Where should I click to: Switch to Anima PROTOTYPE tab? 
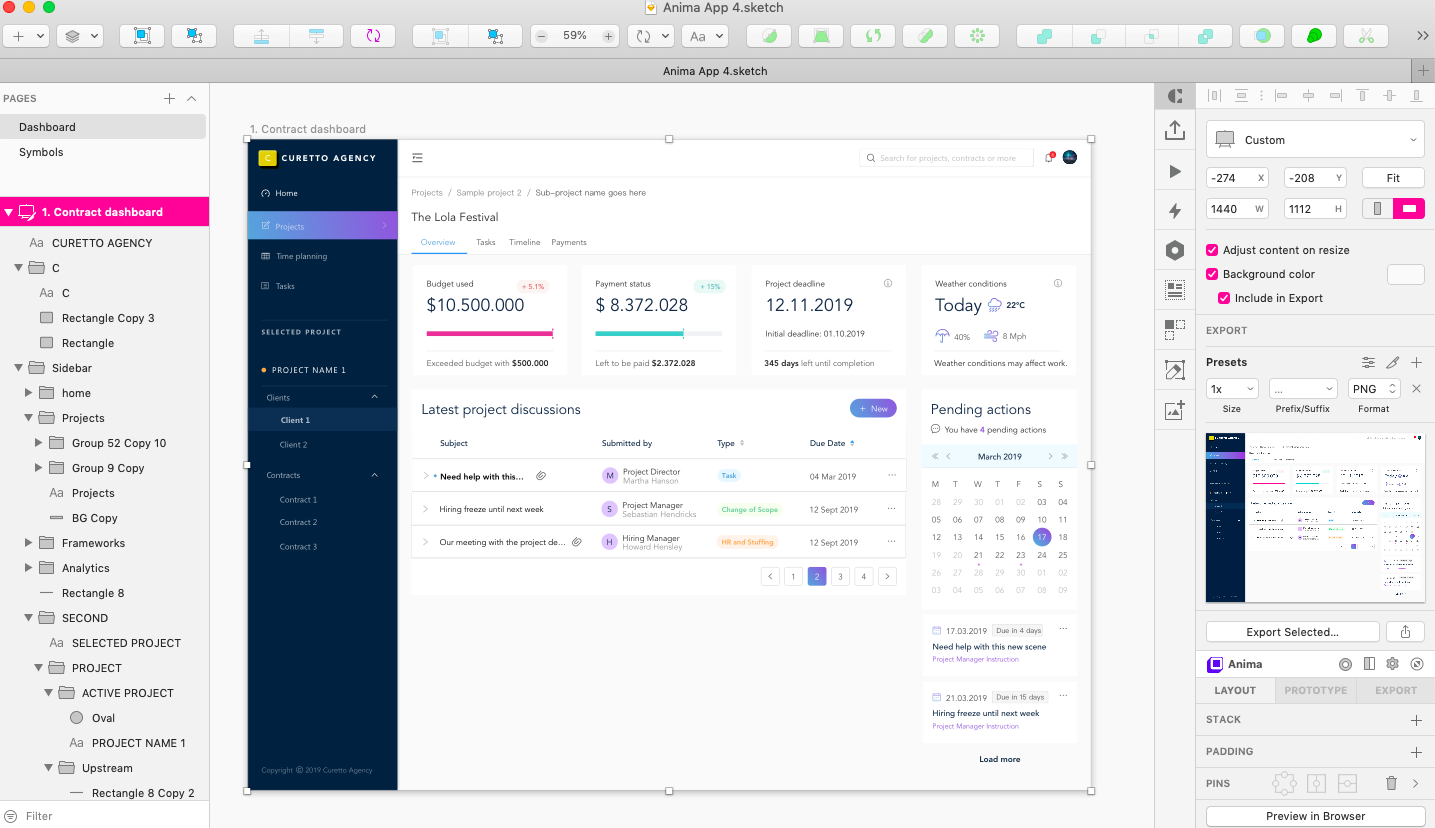click(x=1315, y=690)
